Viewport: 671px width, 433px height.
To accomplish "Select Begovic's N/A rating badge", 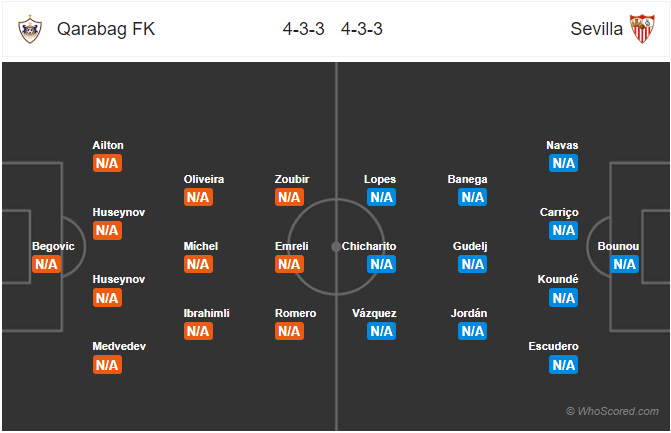I will (46, 264).
